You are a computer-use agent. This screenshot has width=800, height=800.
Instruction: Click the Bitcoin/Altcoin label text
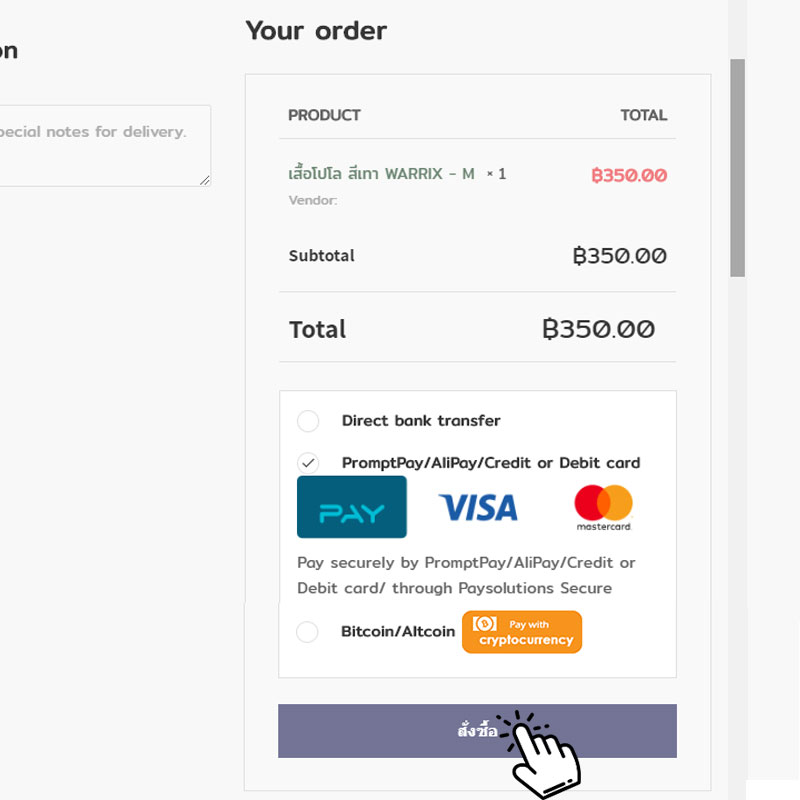tap(398, 632)
